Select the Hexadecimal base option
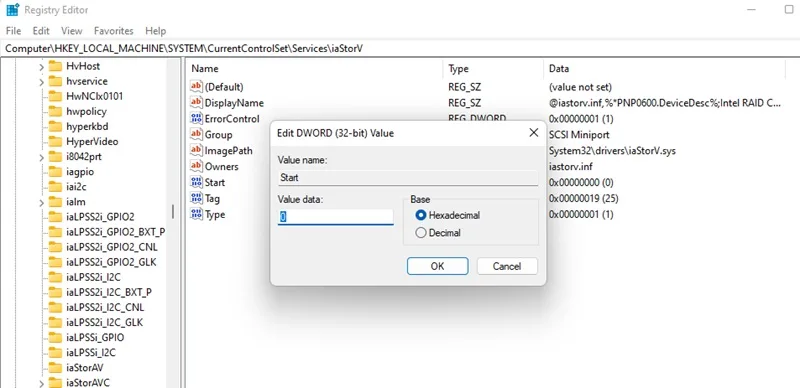The height and width of the screenshot is (388, 800). click(x=421, y=215)
